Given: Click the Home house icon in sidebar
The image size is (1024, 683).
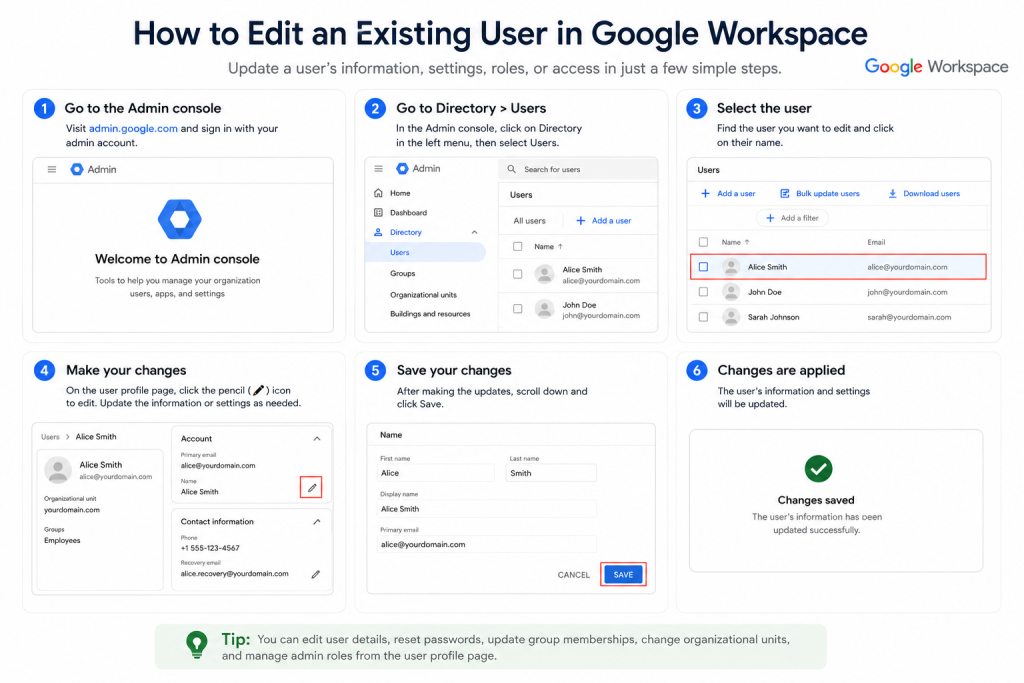Looking at the screenshot, I should click(378, 193).
